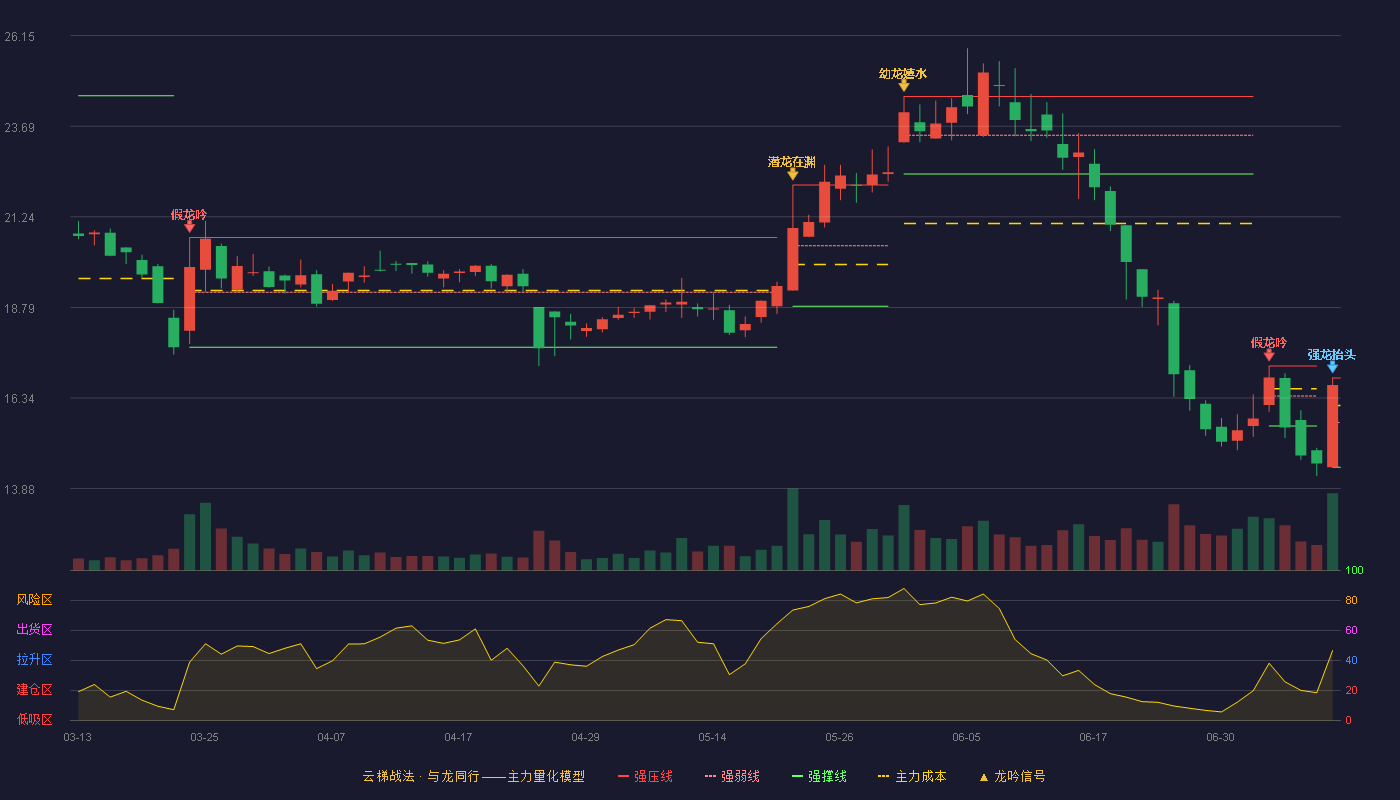Click the 18.79 price axis label
Screen dimensions: 1400x800
(20, 308)
